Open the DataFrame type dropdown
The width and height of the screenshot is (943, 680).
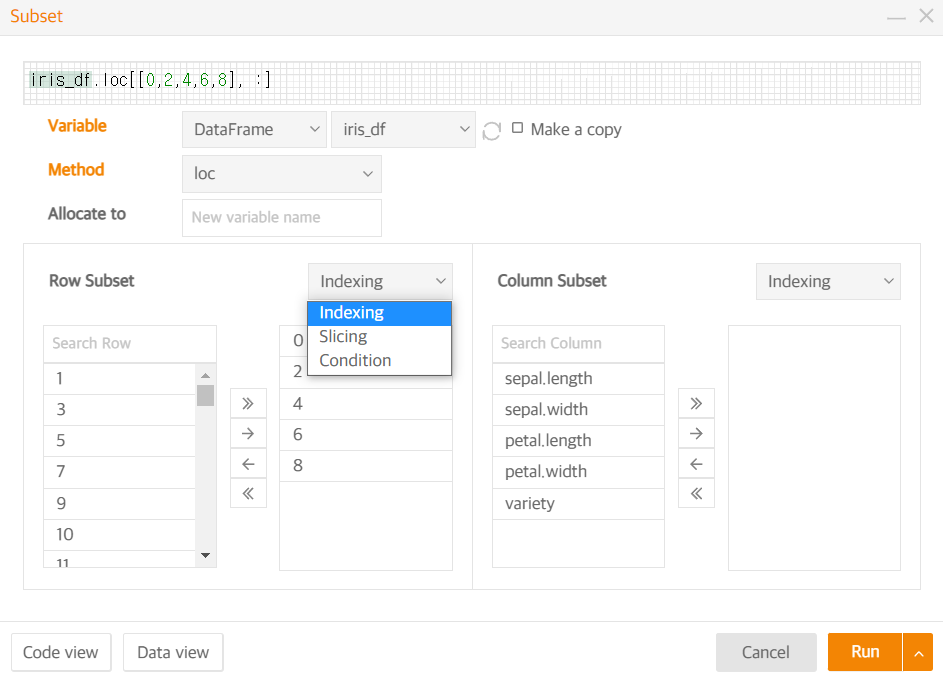pyautogui.click(x=254, y=130)
